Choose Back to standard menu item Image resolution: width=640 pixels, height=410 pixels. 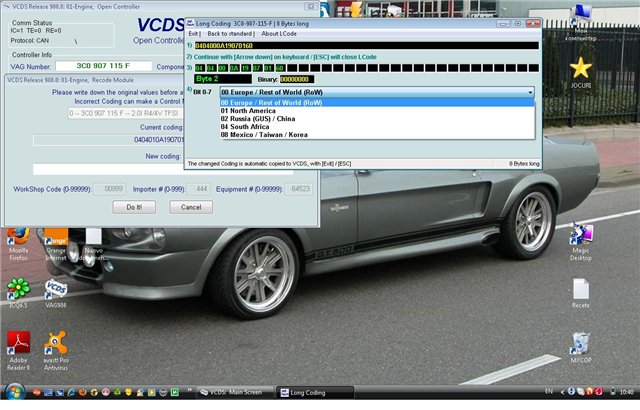coord(229,34)
